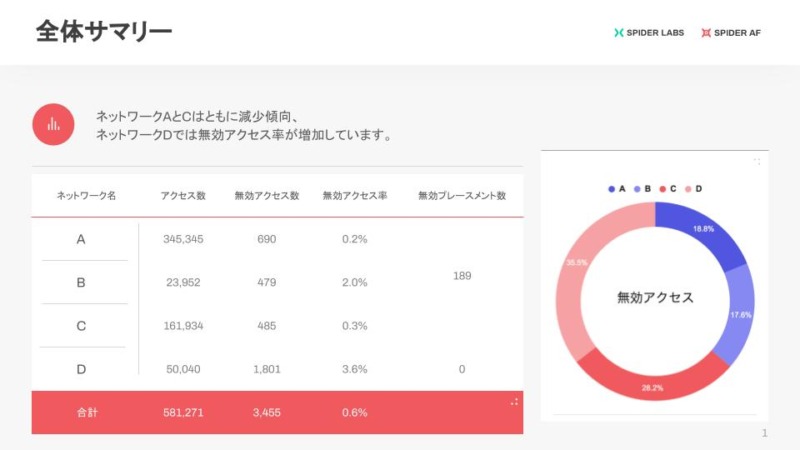Click the 0.3% rate cell

click(x=355, y=326)
